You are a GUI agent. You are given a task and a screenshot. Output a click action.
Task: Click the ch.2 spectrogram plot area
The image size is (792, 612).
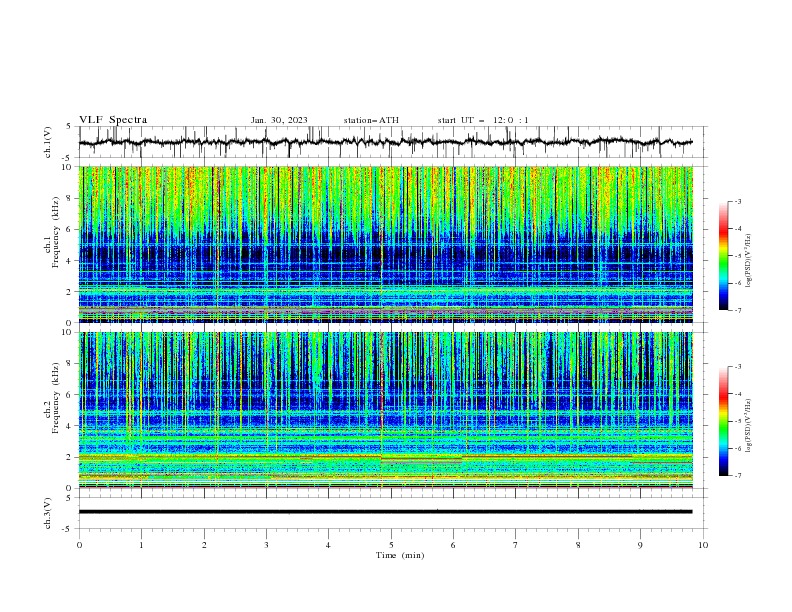tap(386, 410)
